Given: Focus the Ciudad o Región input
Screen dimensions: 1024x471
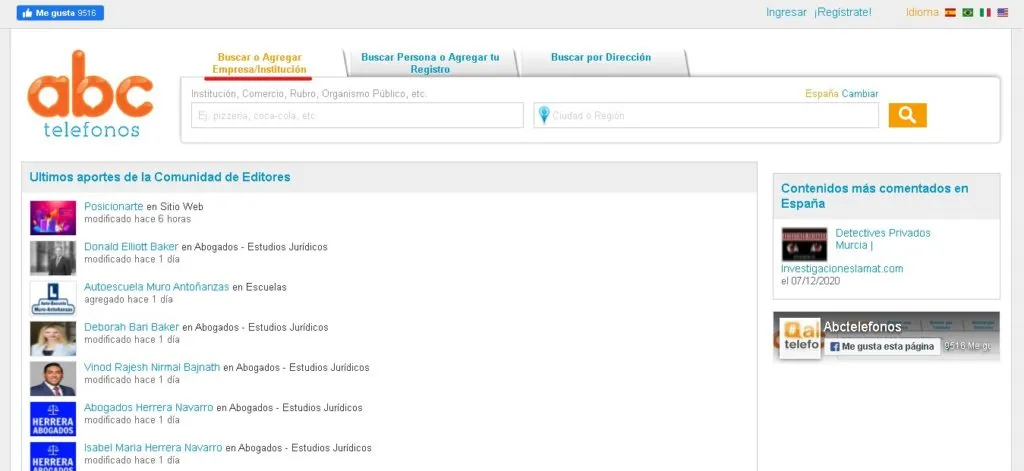Looking at the screenshot, I should 712,116.
